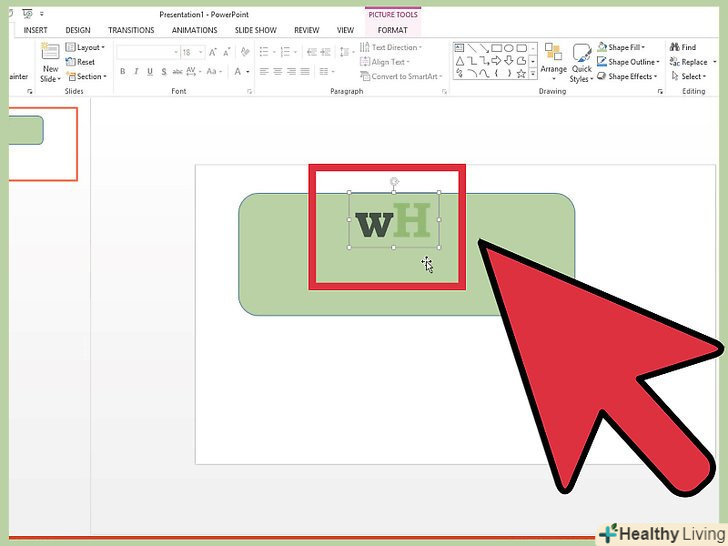Click the Bold formatting icon
This screenshot has height=546, width=728.
click(123, 72)
